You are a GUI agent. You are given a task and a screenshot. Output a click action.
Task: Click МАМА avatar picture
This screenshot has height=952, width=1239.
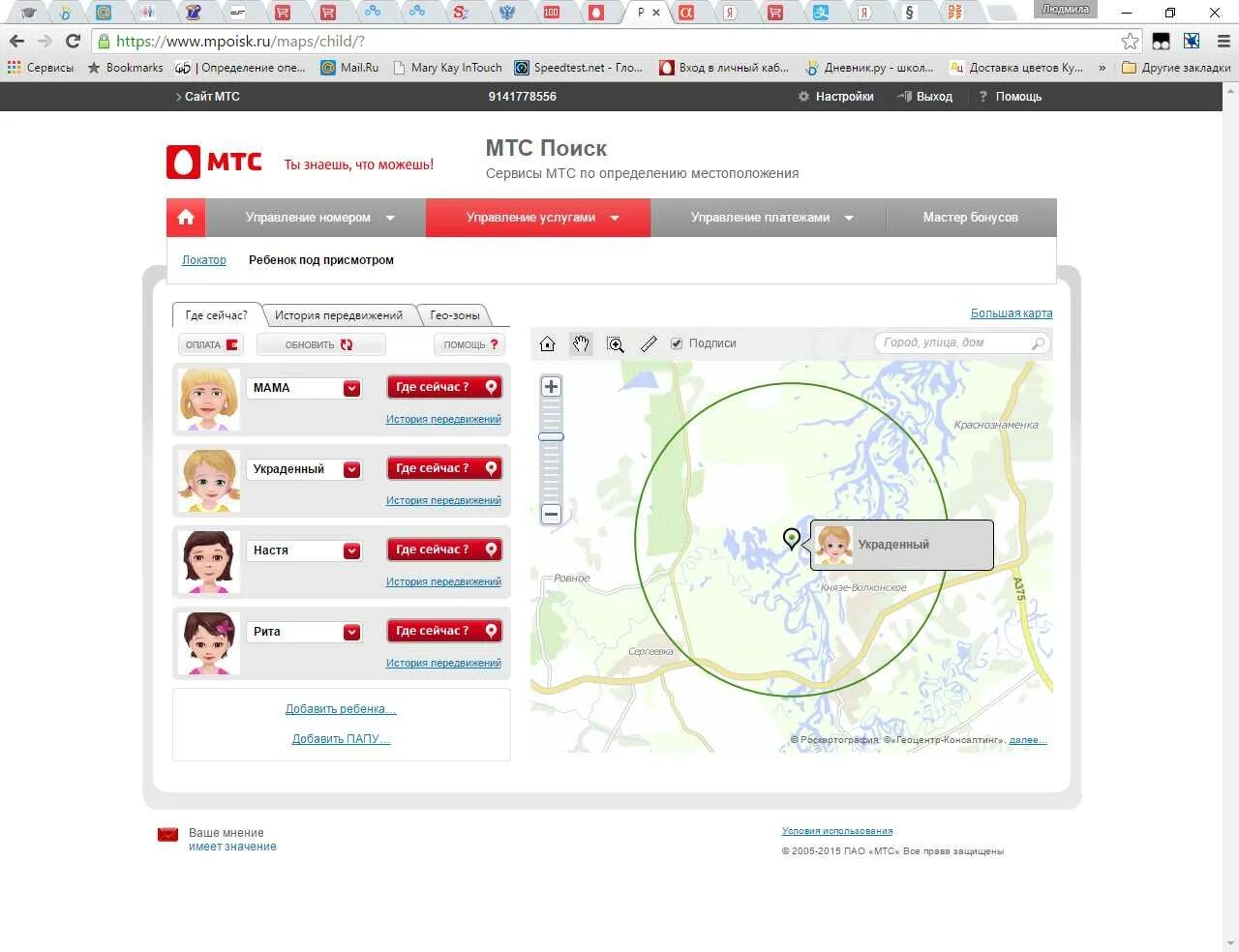point(208,399)
